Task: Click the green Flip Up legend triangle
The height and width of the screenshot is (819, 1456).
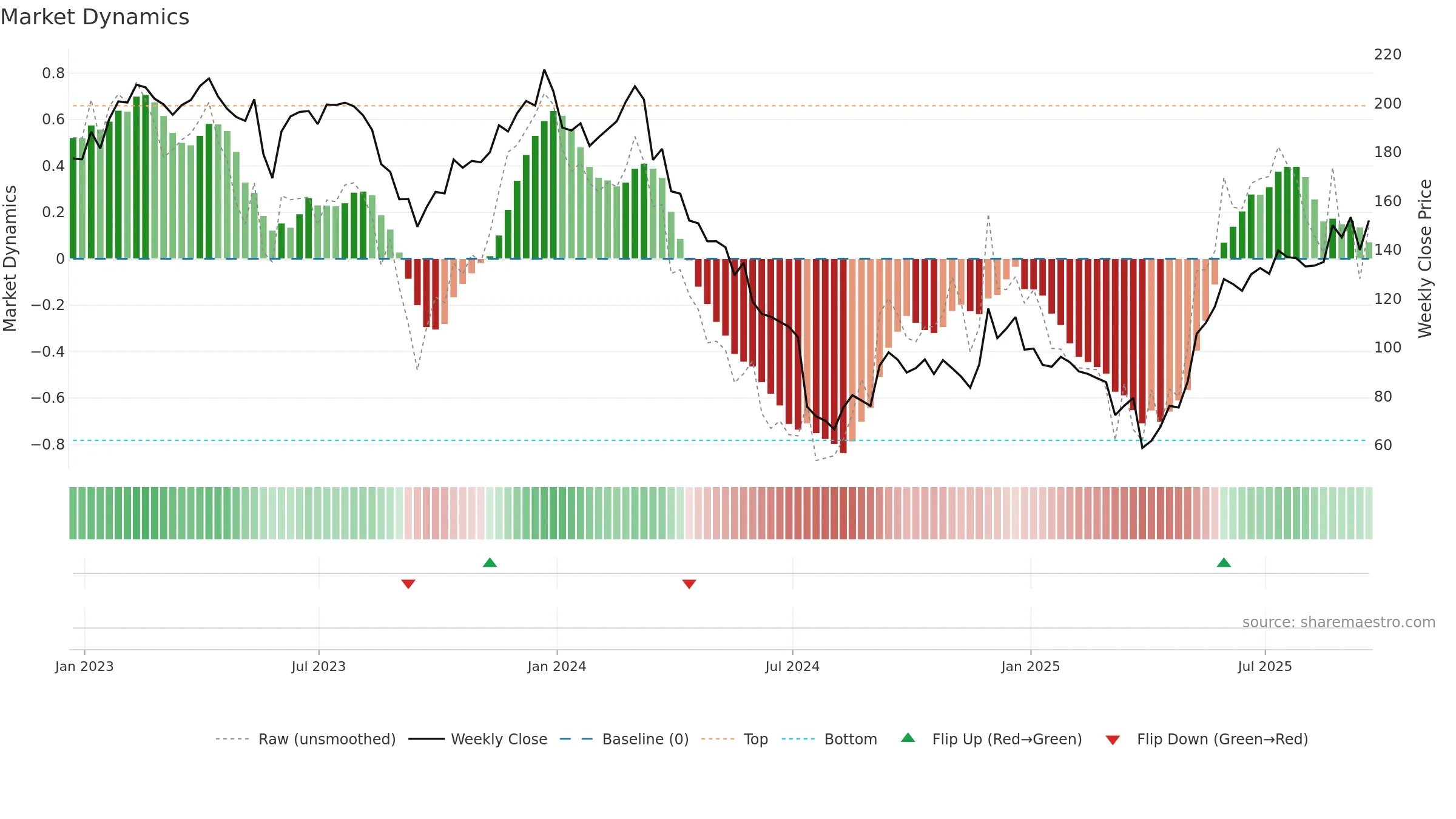Action: (908, 738)
